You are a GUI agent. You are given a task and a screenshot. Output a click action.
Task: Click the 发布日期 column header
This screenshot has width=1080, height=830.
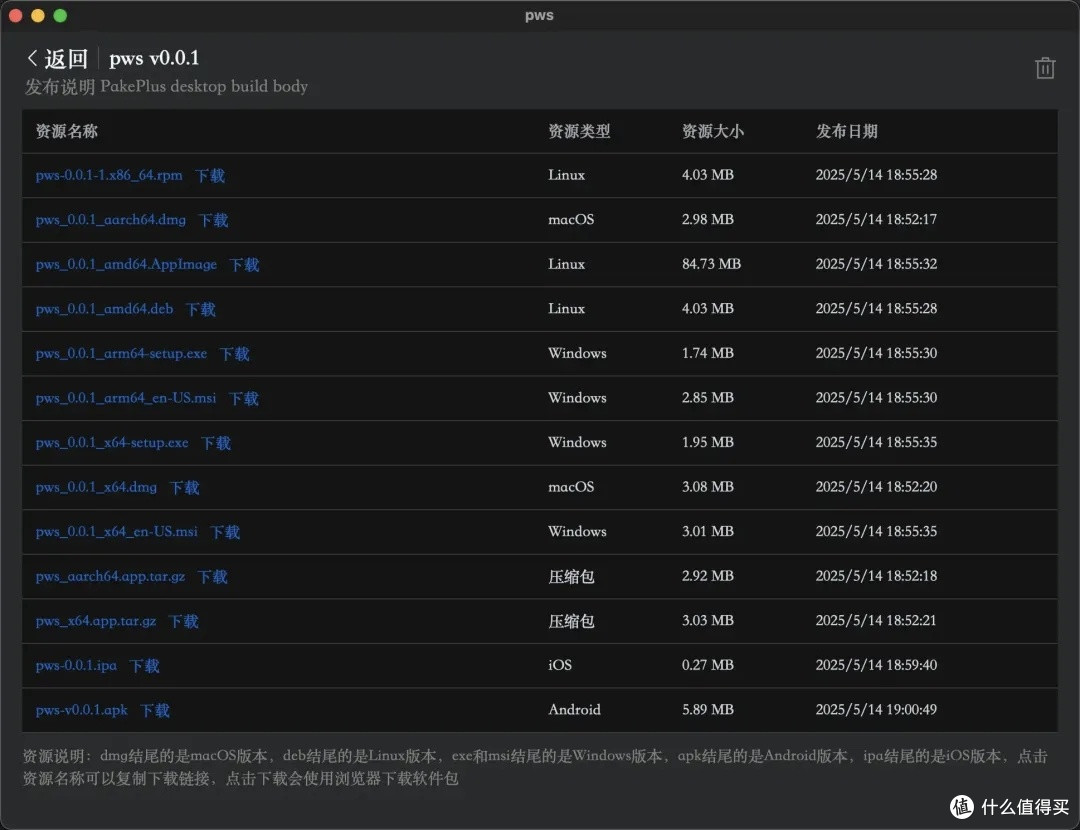[847, 131]
